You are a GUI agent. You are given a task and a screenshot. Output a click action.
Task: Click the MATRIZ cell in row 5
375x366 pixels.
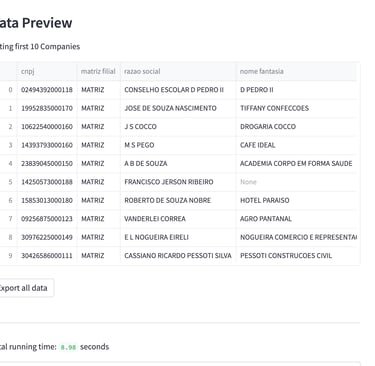tap(99, 182)
